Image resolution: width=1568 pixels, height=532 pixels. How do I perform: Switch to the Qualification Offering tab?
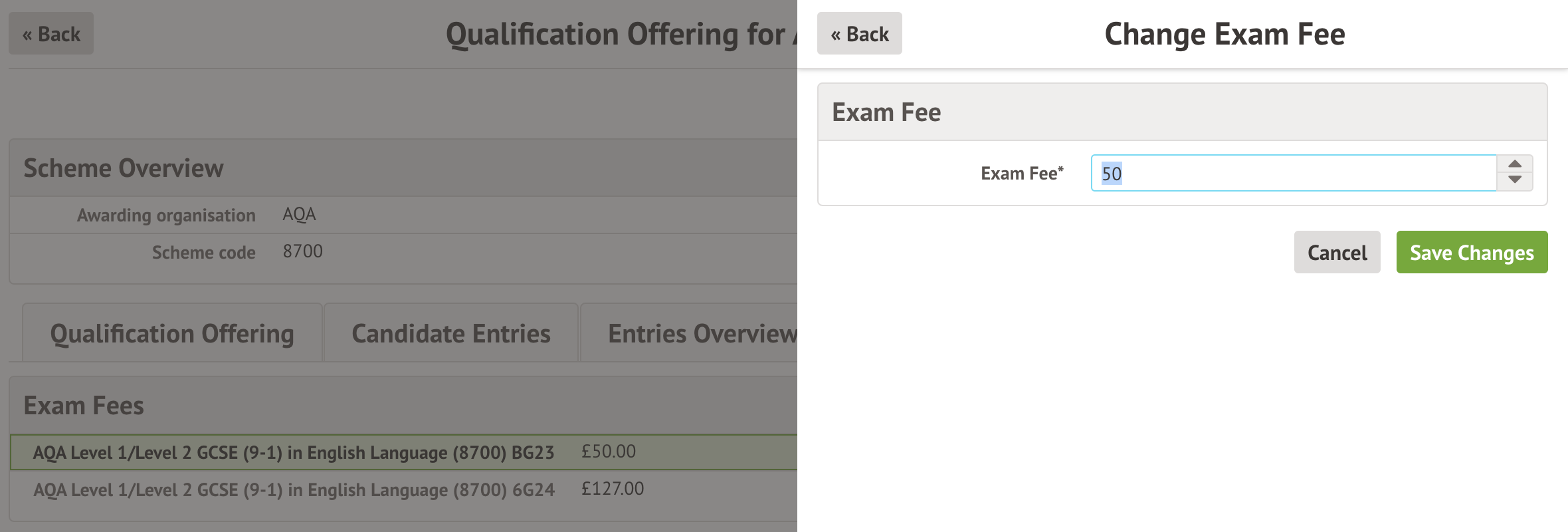click(x=172, y=334)
